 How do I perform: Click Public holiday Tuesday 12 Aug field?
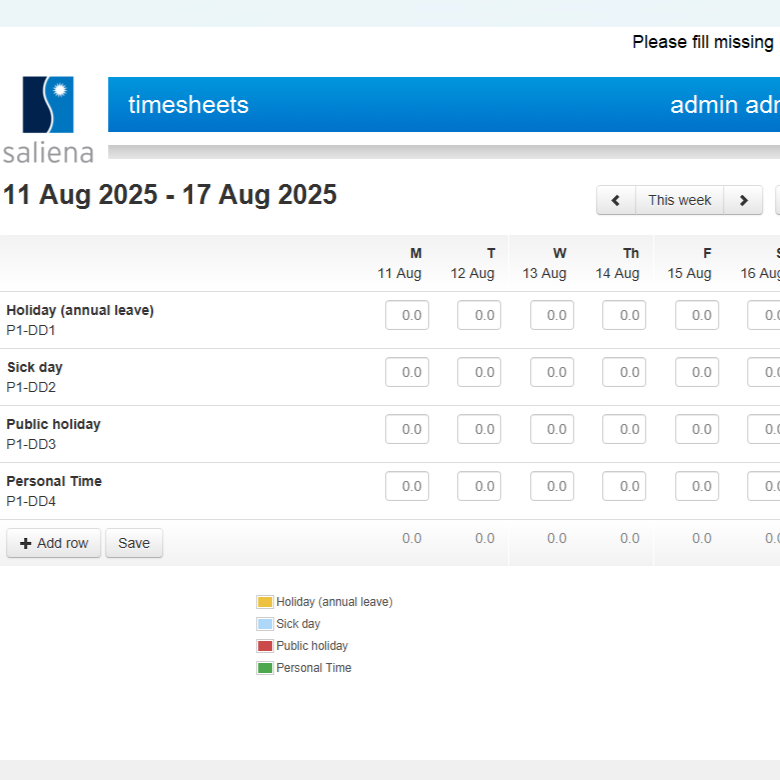tap(479, 429)
